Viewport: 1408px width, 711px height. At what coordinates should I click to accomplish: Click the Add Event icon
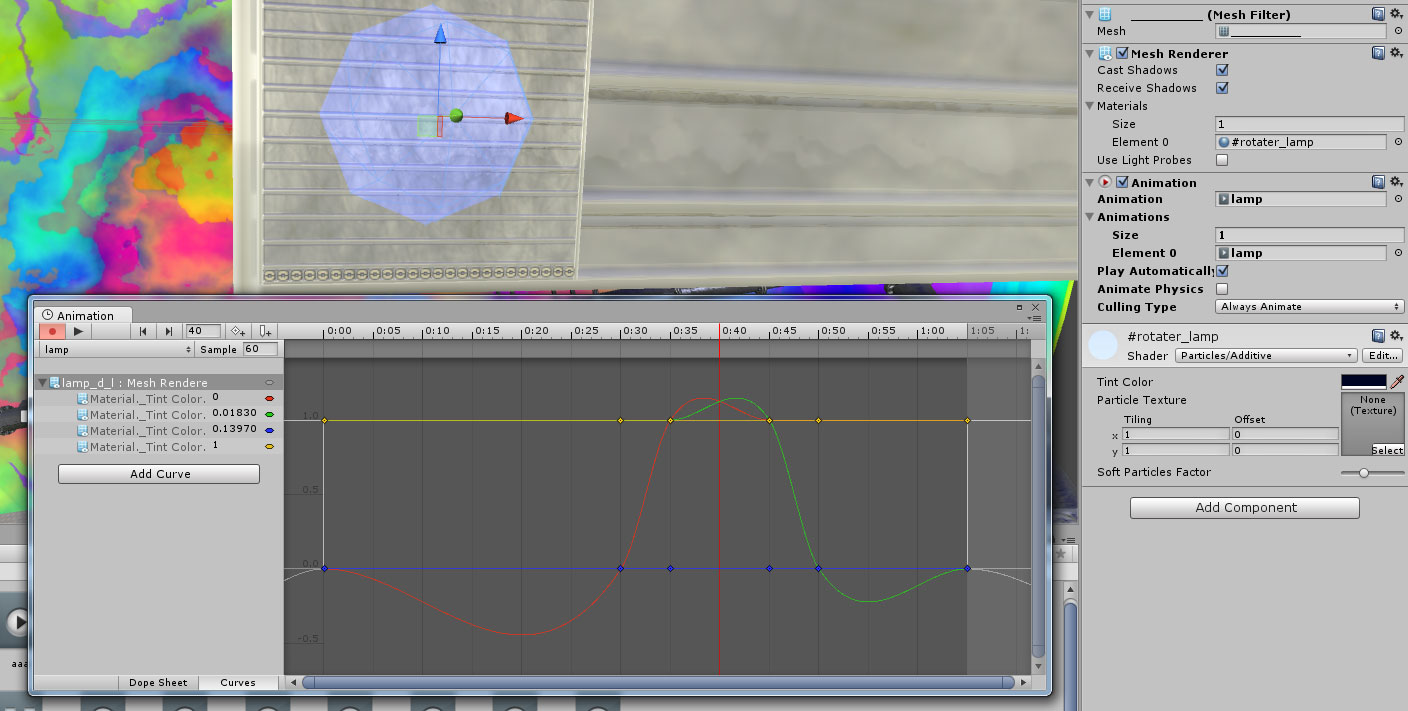[x=264, y=331]
